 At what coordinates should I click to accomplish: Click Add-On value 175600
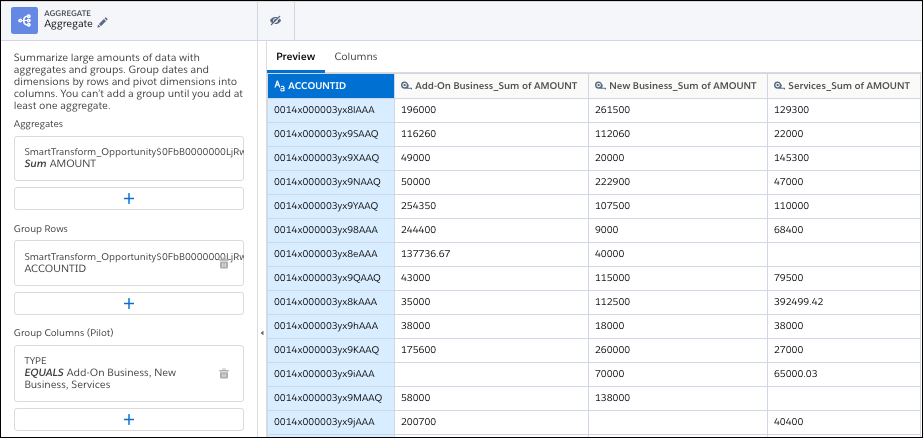(x=491, y=350)
